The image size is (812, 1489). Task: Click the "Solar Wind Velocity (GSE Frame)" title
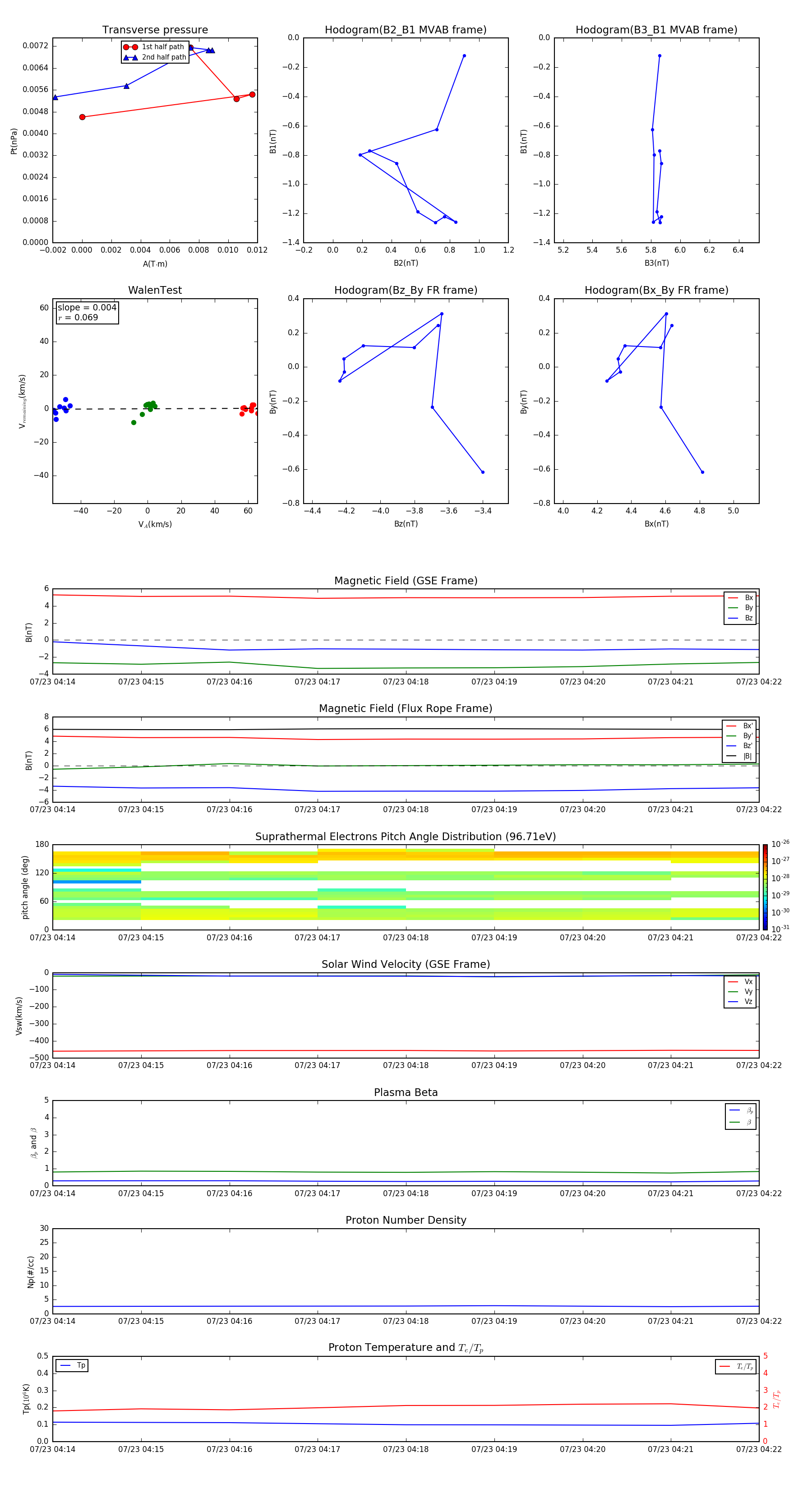pos(406,965)
